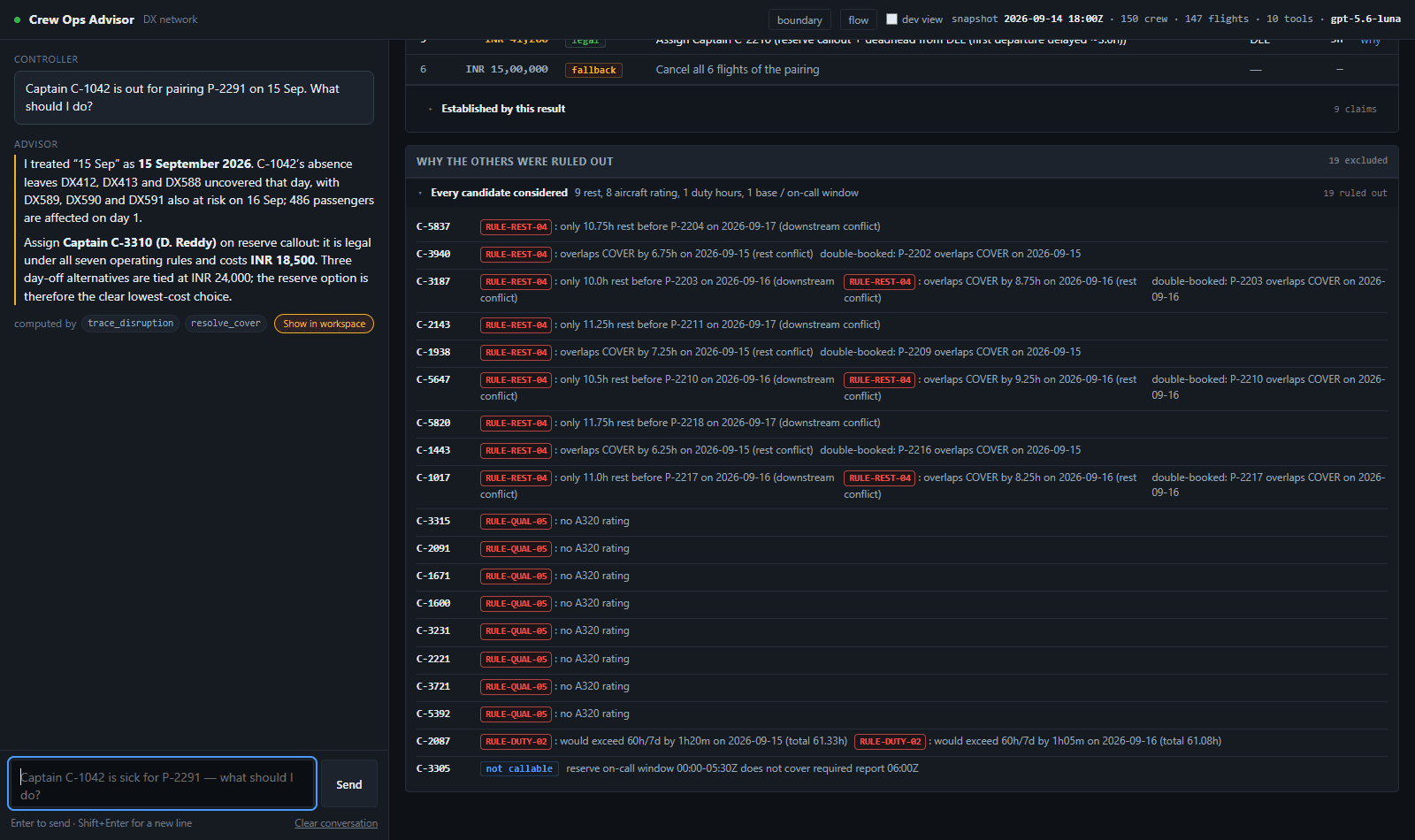Select crew ID C-3231
Viewport: 1415px width, 840px height.
433,630
